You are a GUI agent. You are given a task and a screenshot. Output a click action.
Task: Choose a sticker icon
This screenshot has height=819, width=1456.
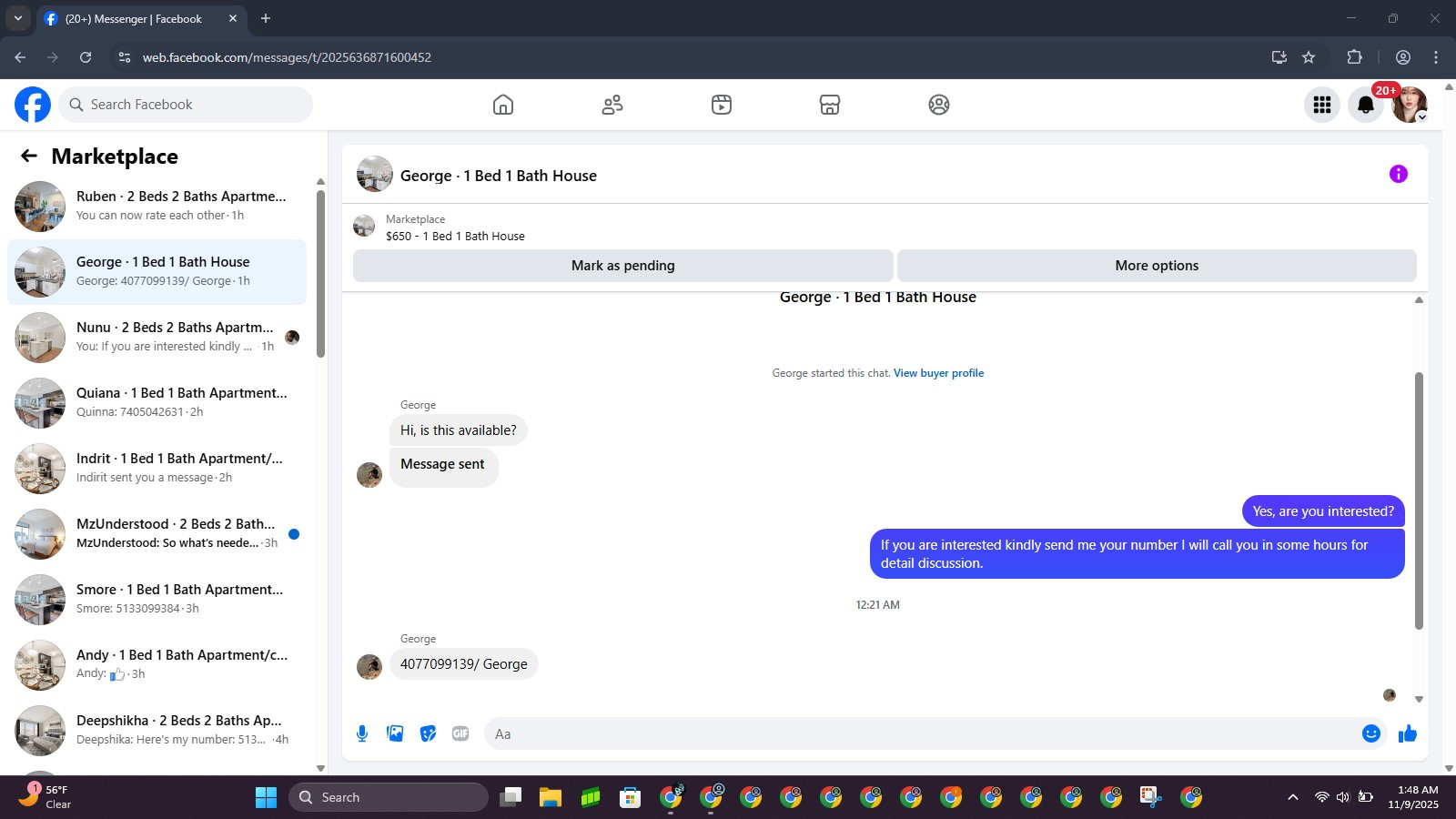point(428,733)
